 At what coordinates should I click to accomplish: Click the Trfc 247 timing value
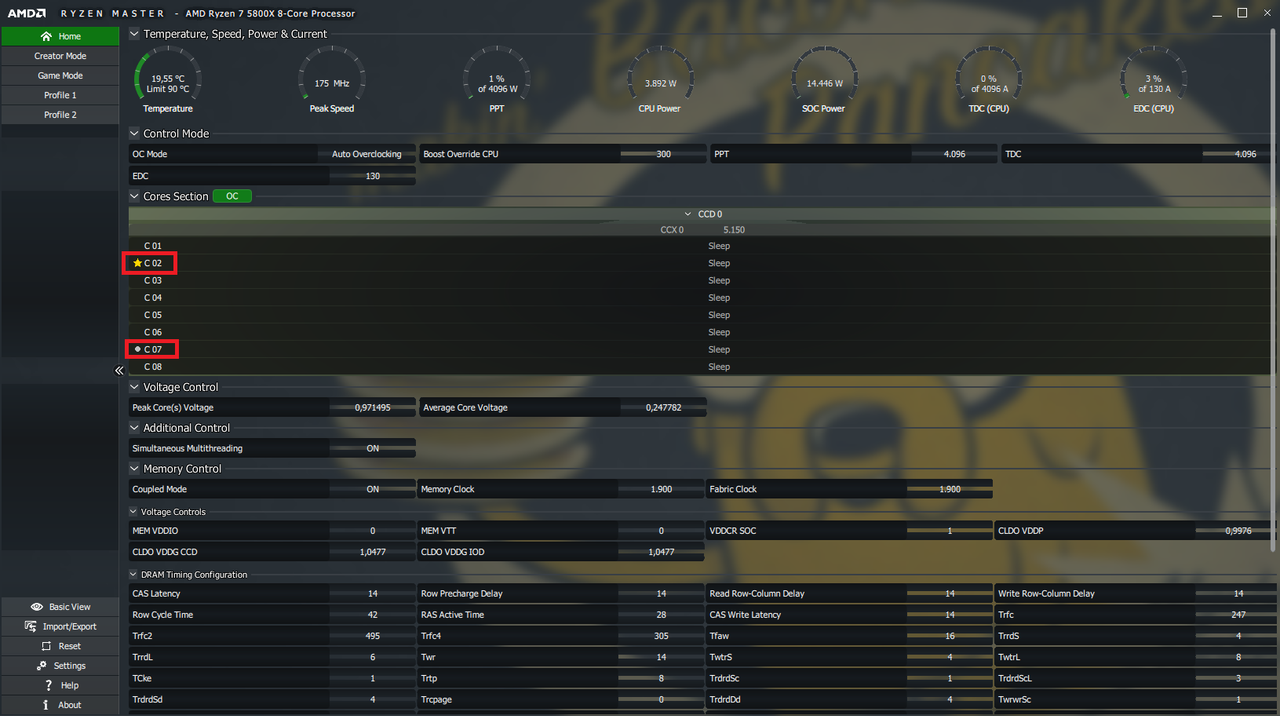[x=1238, y=615]
